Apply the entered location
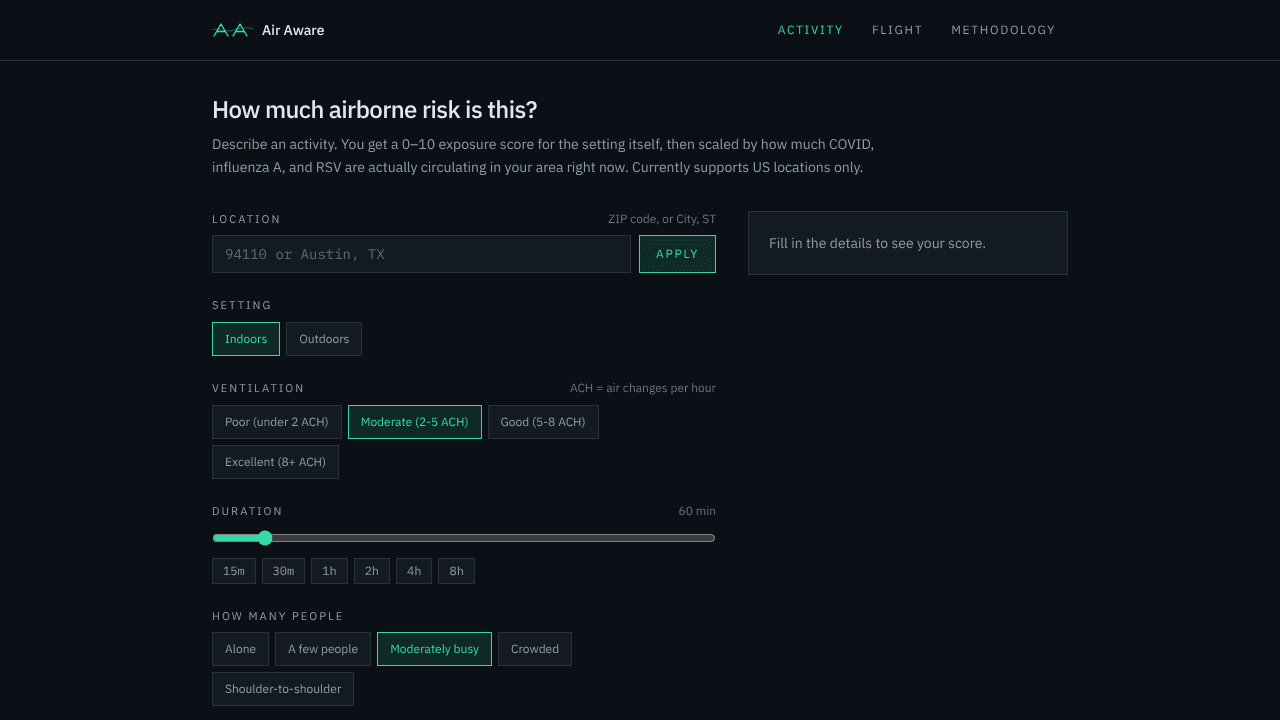The image size is (1280, 720). coord(677,254)
